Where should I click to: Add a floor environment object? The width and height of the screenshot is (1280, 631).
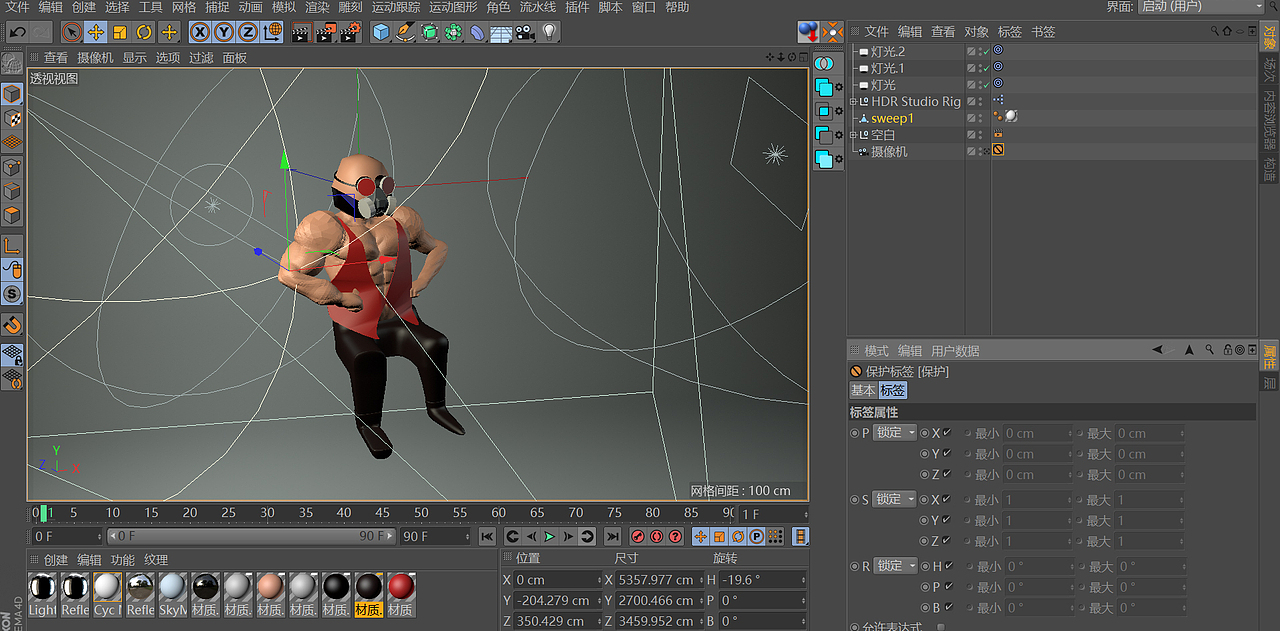pos(501,32)
